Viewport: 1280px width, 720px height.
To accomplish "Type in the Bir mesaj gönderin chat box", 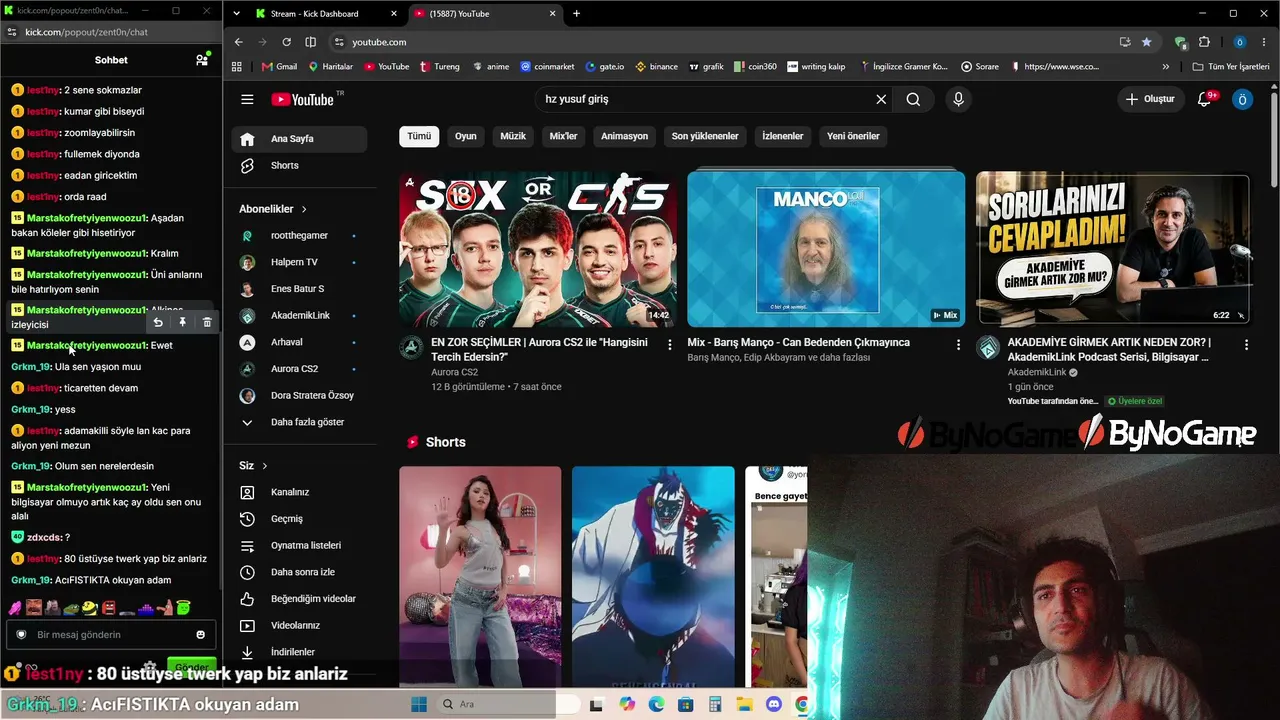I will (x=111, y=634).
